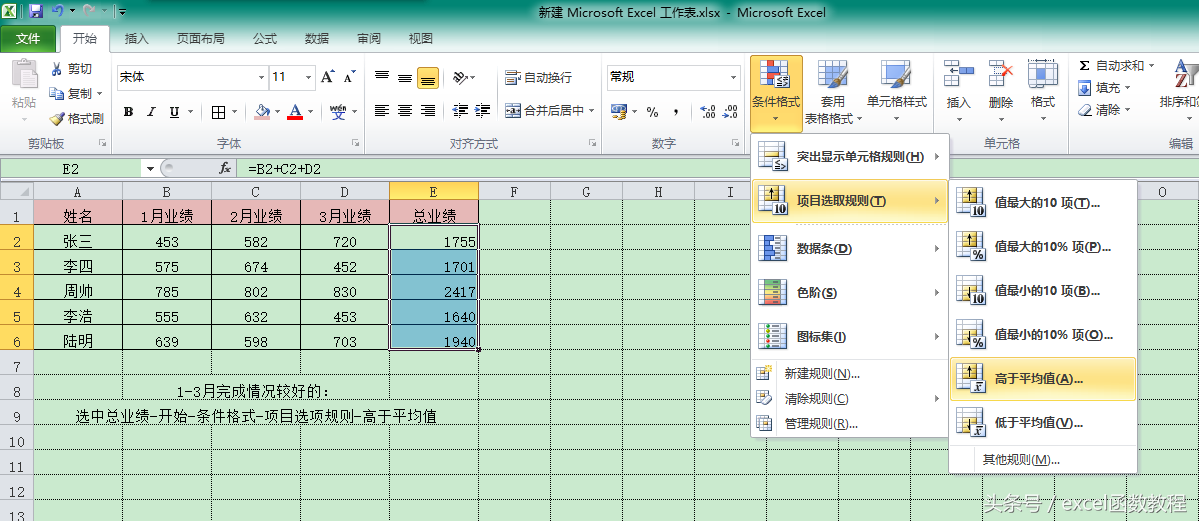Increase font size with large A icon
Image resolution: width=1199 pixels, height=521 pixels.
click(328, 77)
